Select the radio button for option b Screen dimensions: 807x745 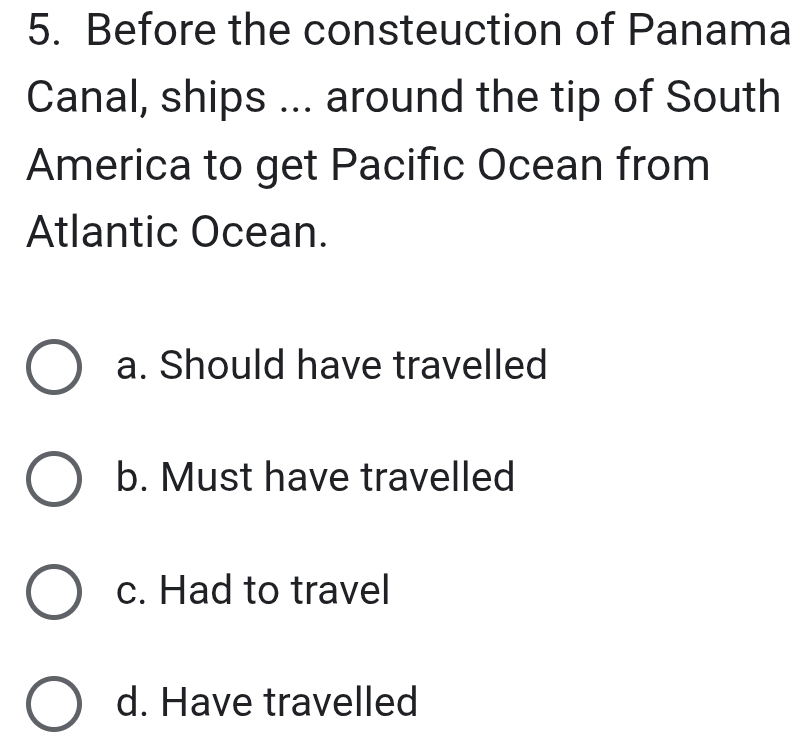click(53, 481)
